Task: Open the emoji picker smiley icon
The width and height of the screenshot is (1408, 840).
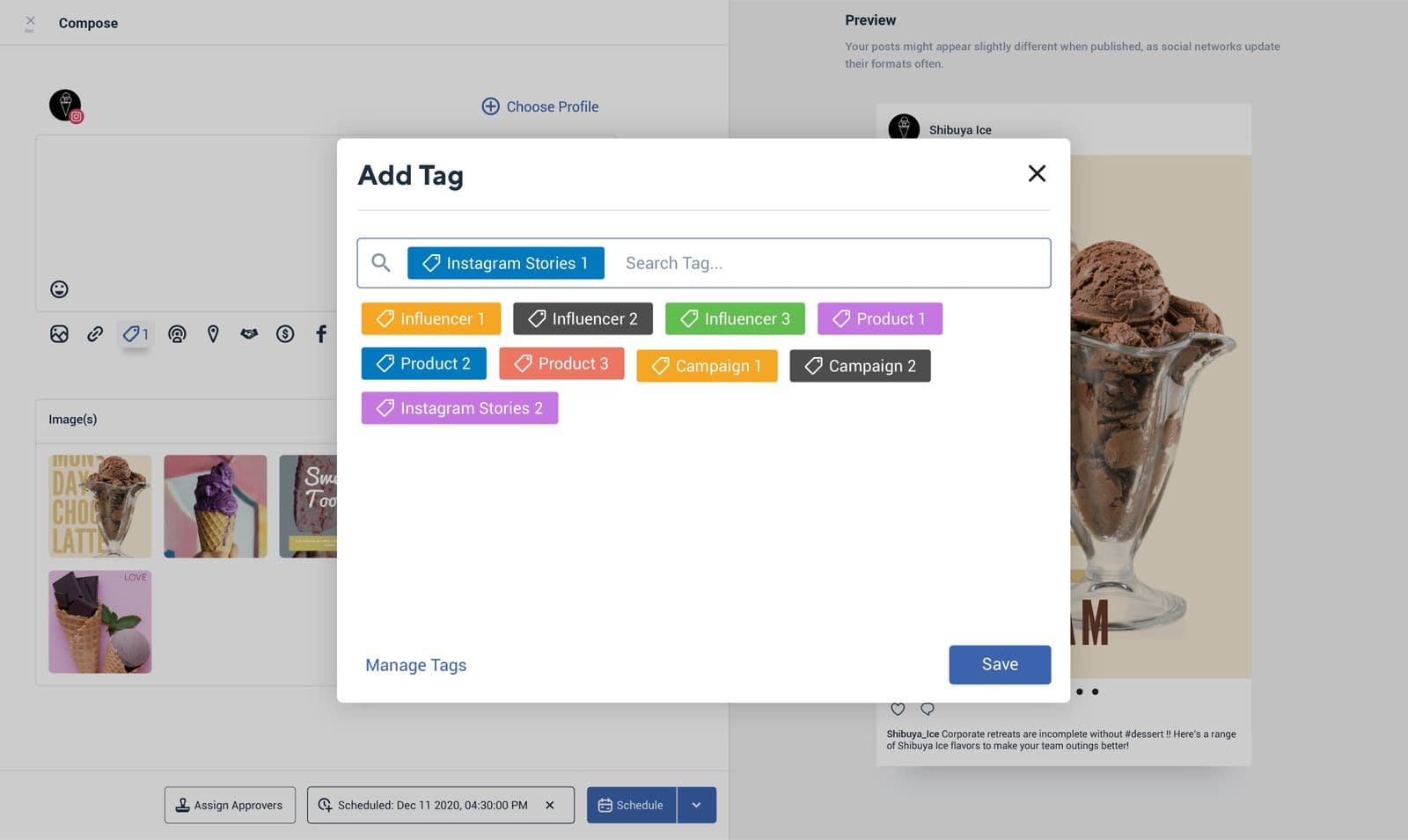Action: point(59,289)
